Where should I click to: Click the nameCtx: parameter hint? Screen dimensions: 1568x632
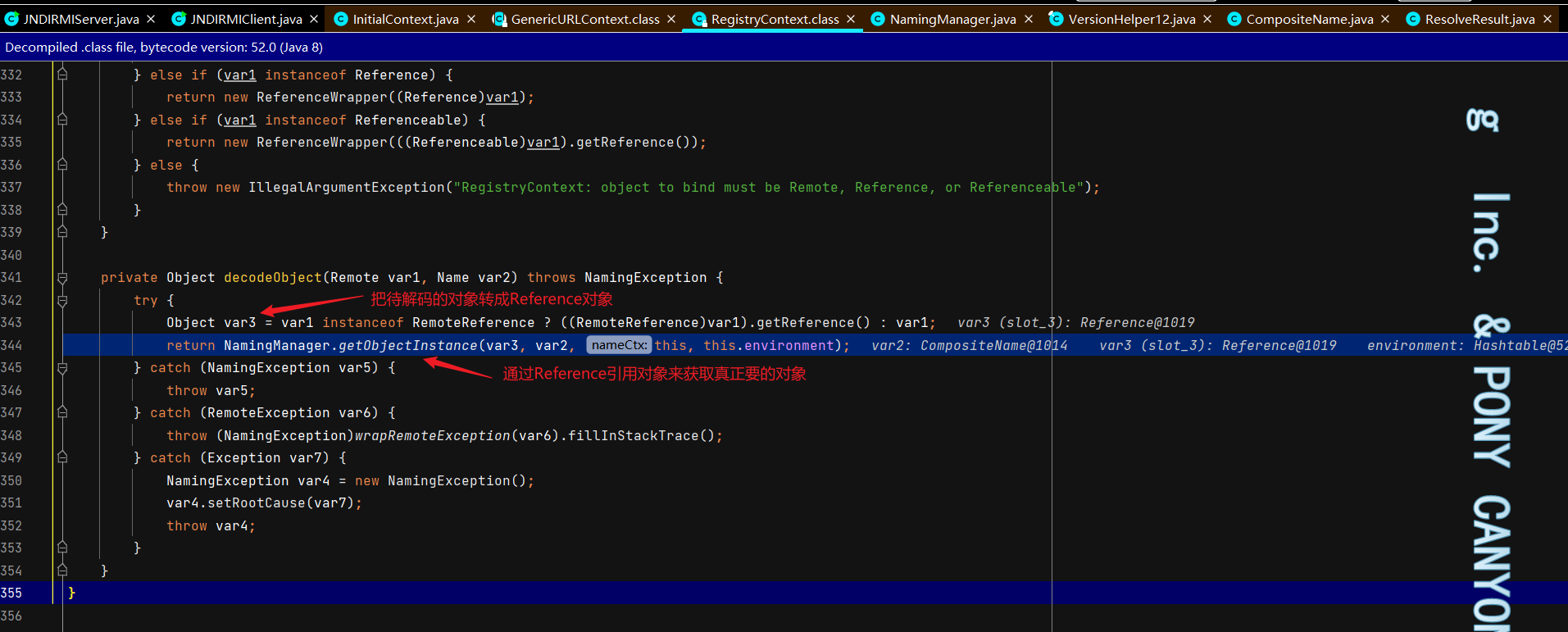pos(619,345)
